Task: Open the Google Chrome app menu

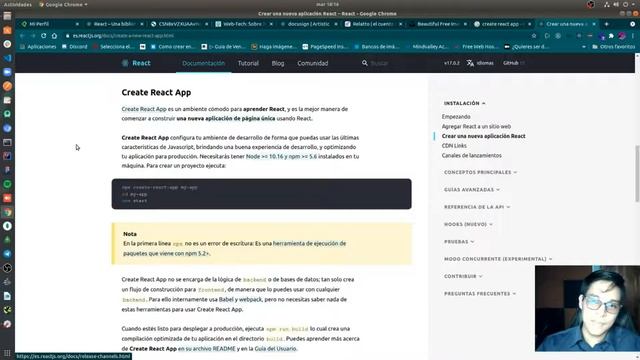Action: pos(63,4)
